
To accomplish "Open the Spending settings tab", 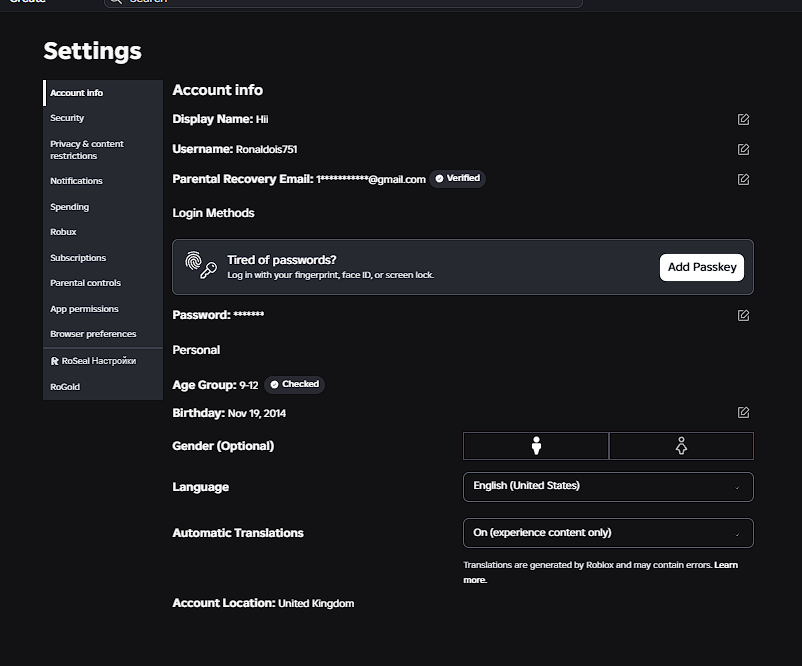I will click(x=103, y=207).
